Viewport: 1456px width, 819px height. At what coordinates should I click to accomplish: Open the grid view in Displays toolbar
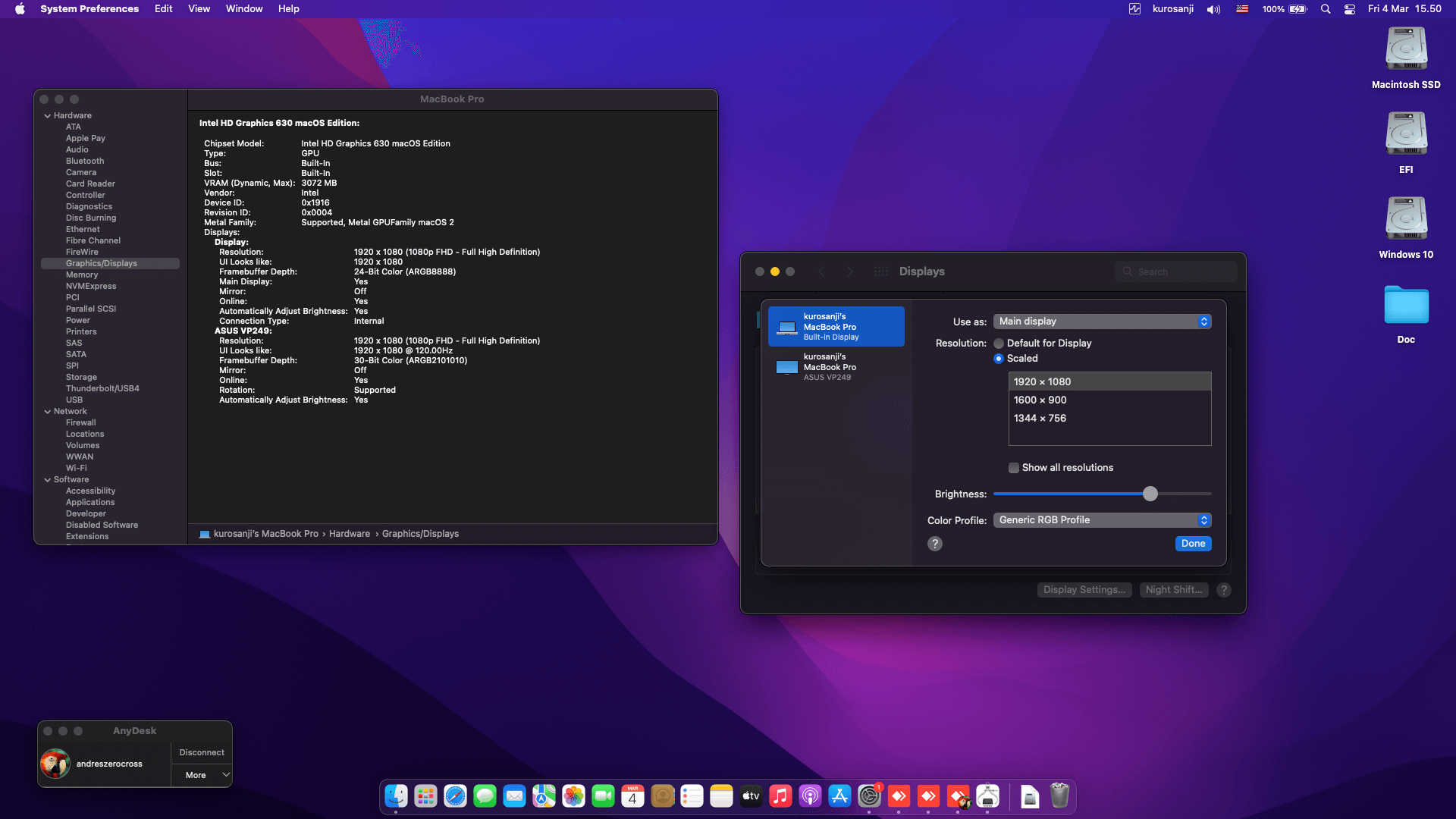click(x=880, y=271)
